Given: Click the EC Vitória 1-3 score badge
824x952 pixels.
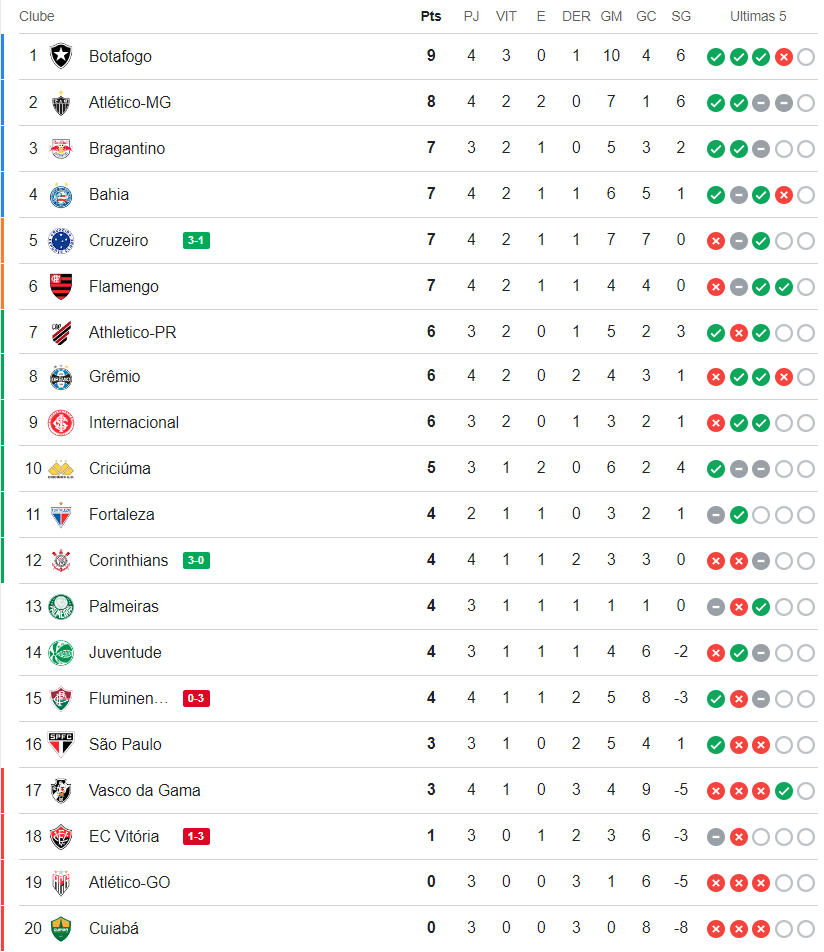Looking at the screenshot, I should pyautogui.click(x=196, y=836).
